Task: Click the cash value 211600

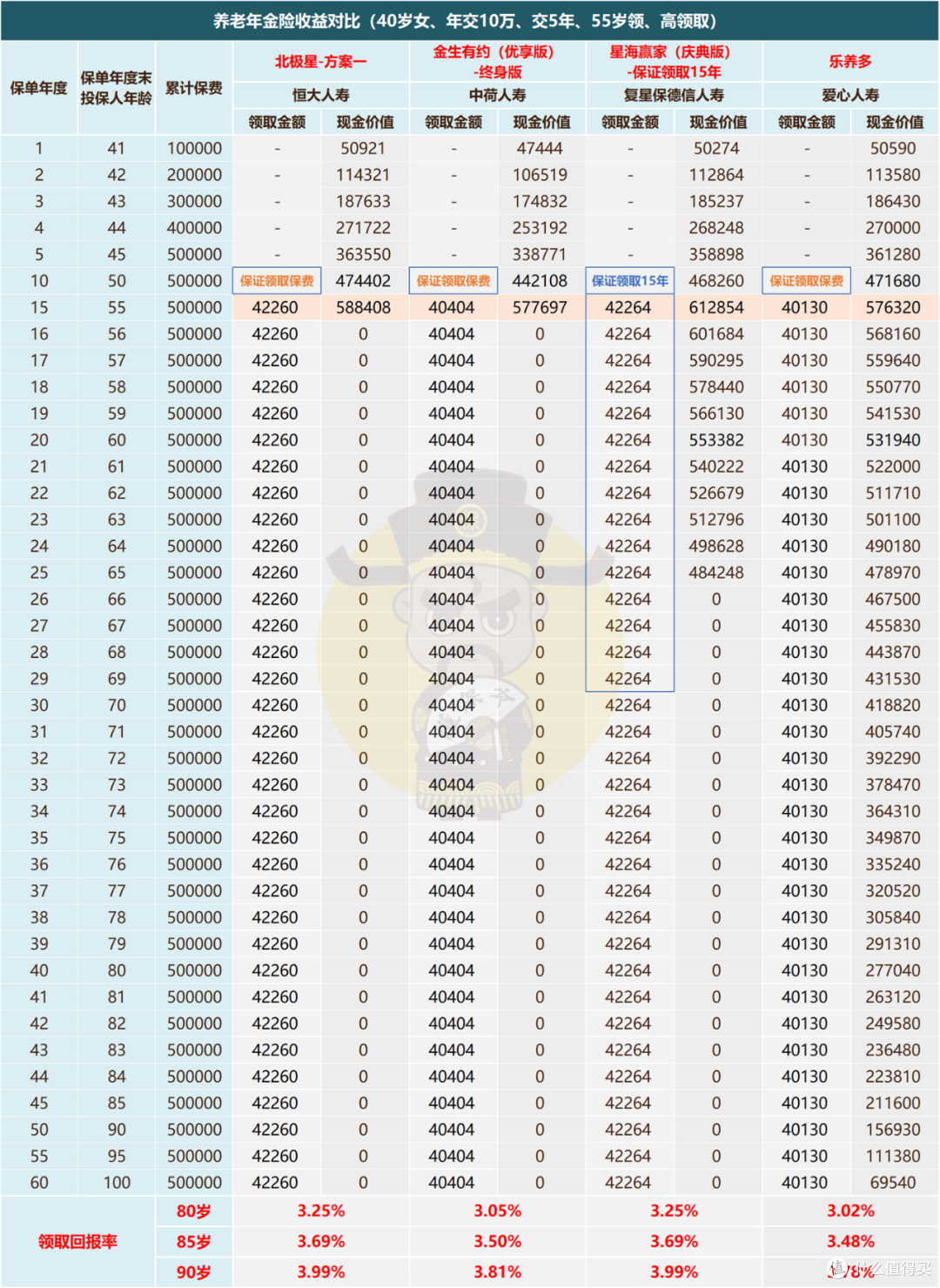Action: point(893,1104)
